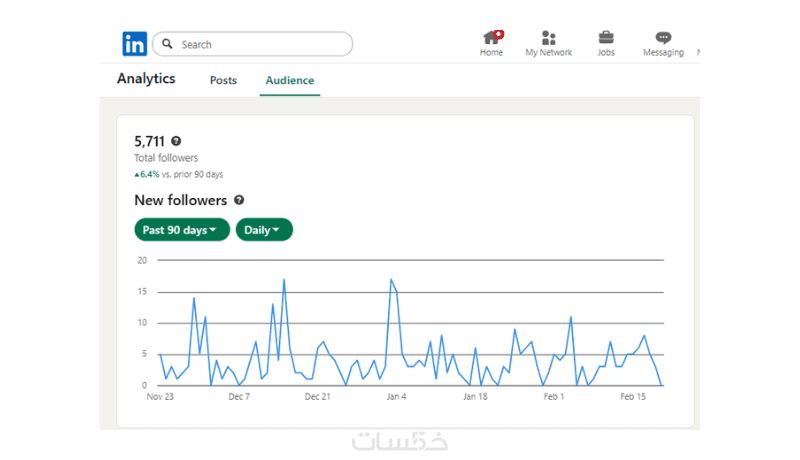The height and width of the screenshot is (460, 800).
Task: Go to Home via the house icon
Action: click(x=491, y=38)
